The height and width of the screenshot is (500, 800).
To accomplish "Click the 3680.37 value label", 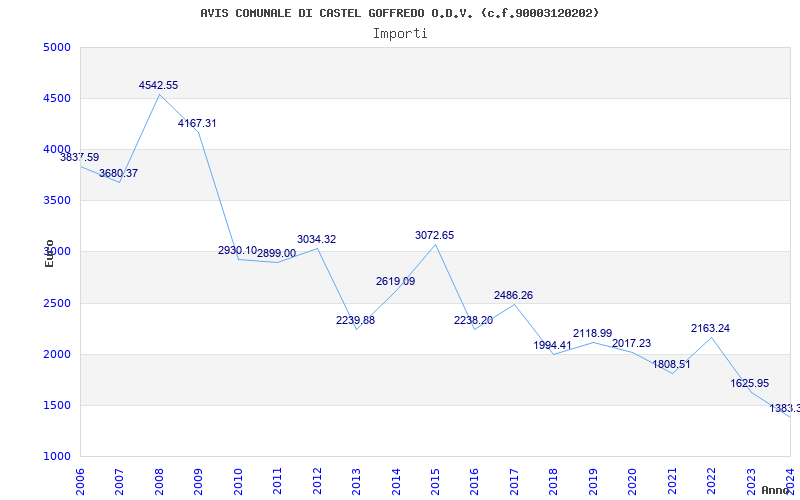I will 118,173.
